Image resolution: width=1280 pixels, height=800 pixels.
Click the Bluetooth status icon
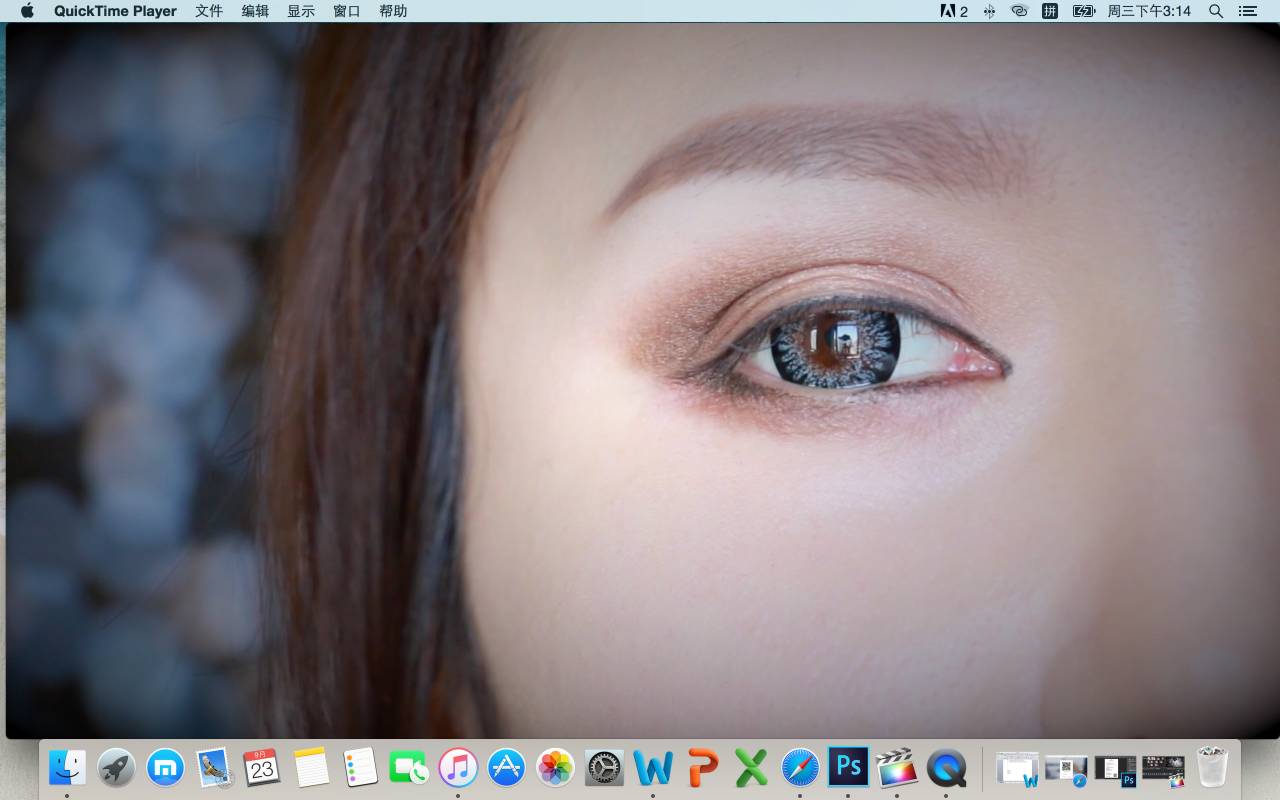pyautogui.click(x=989, y=11)
